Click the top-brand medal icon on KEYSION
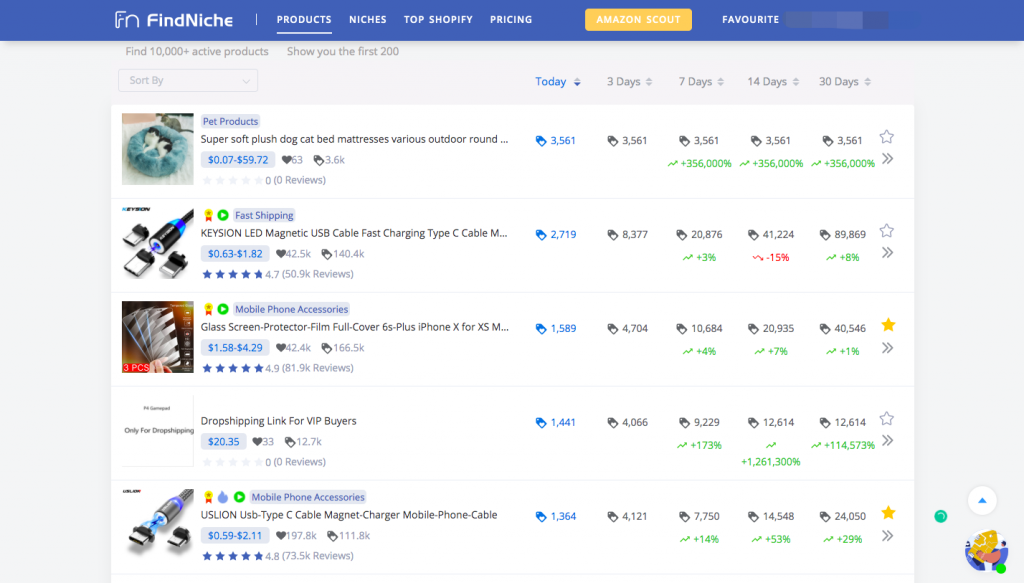 (x=208, y=215)
